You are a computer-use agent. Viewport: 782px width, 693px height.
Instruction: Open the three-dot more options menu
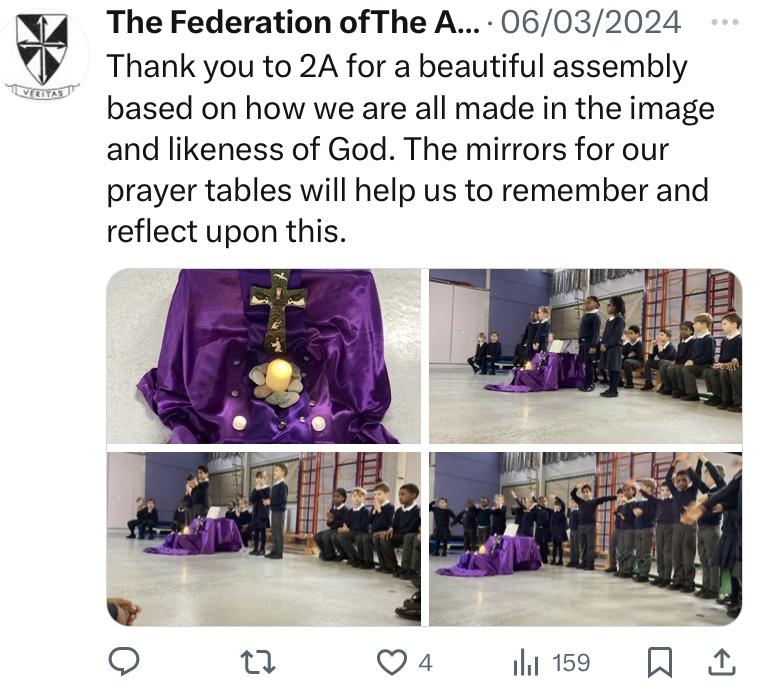coord(725,22)
